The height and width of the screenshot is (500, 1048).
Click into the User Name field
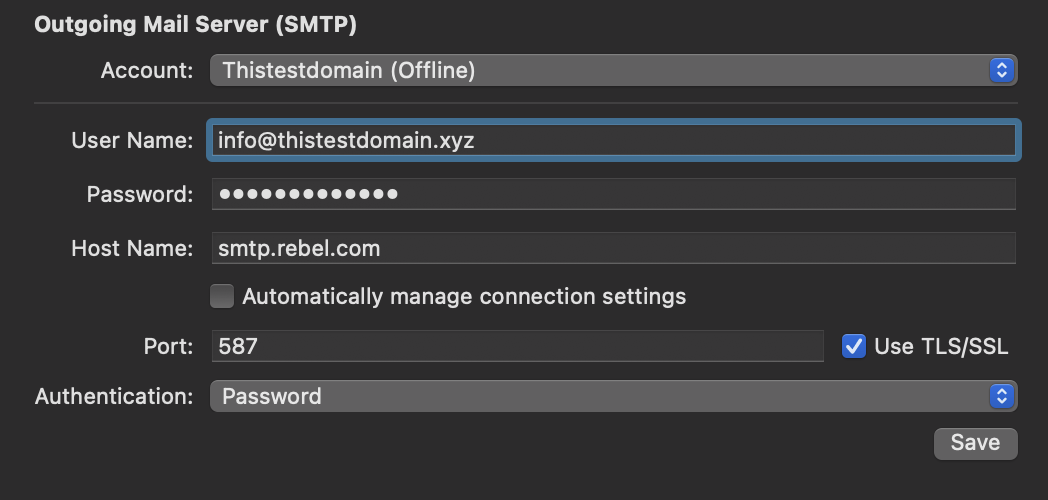tap(614, 140)
